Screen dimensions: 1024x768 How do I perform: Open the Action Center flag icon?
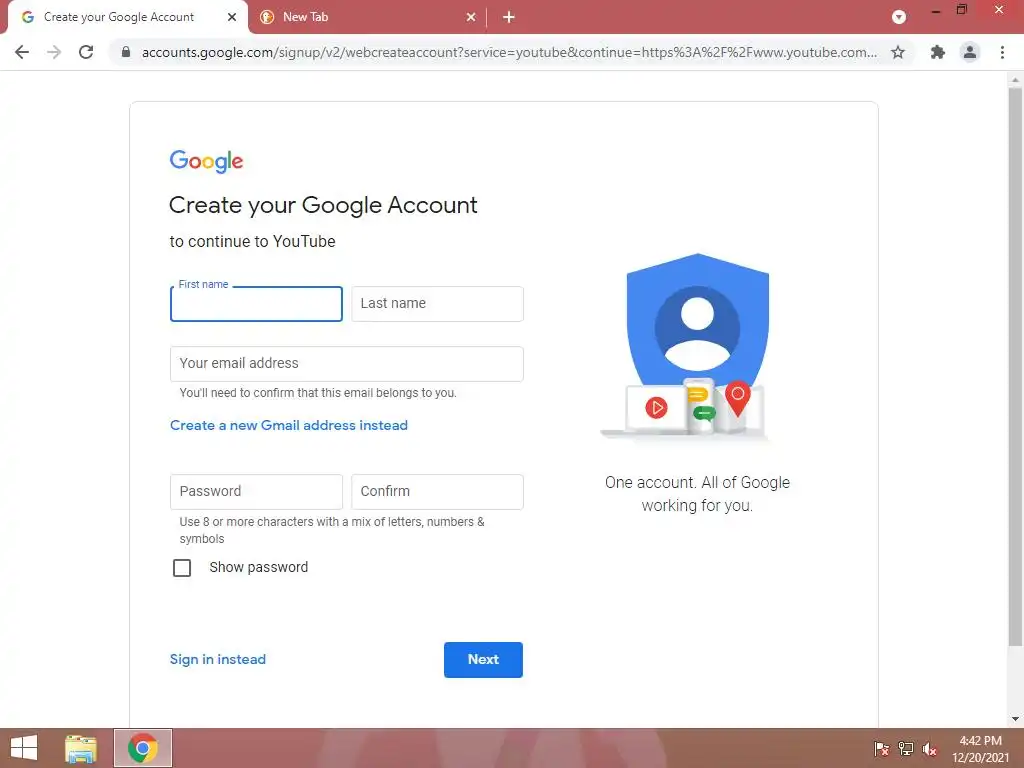click(x=881, y=749)
